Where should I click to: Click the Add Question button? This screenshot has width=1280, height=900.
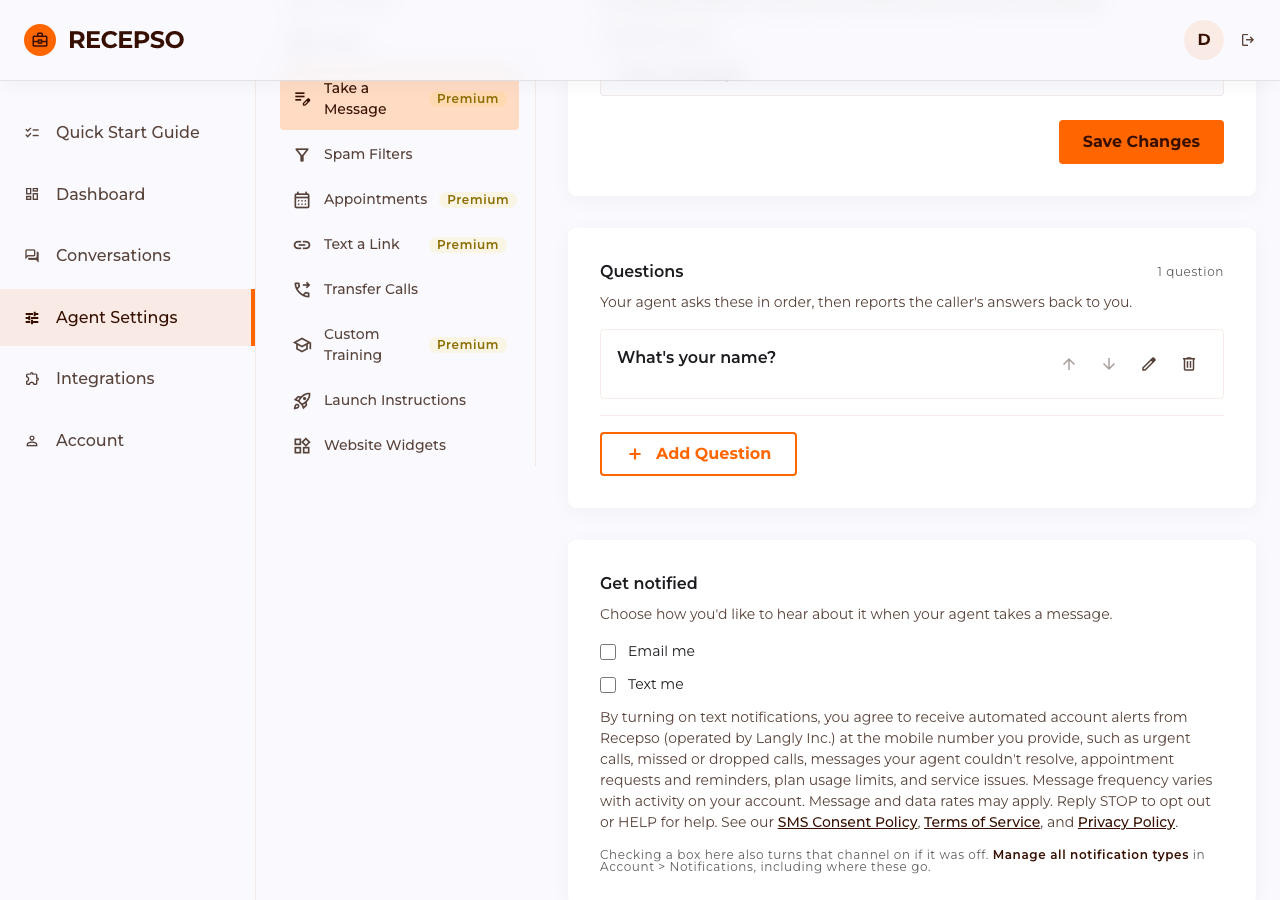[x=698, y=454]
